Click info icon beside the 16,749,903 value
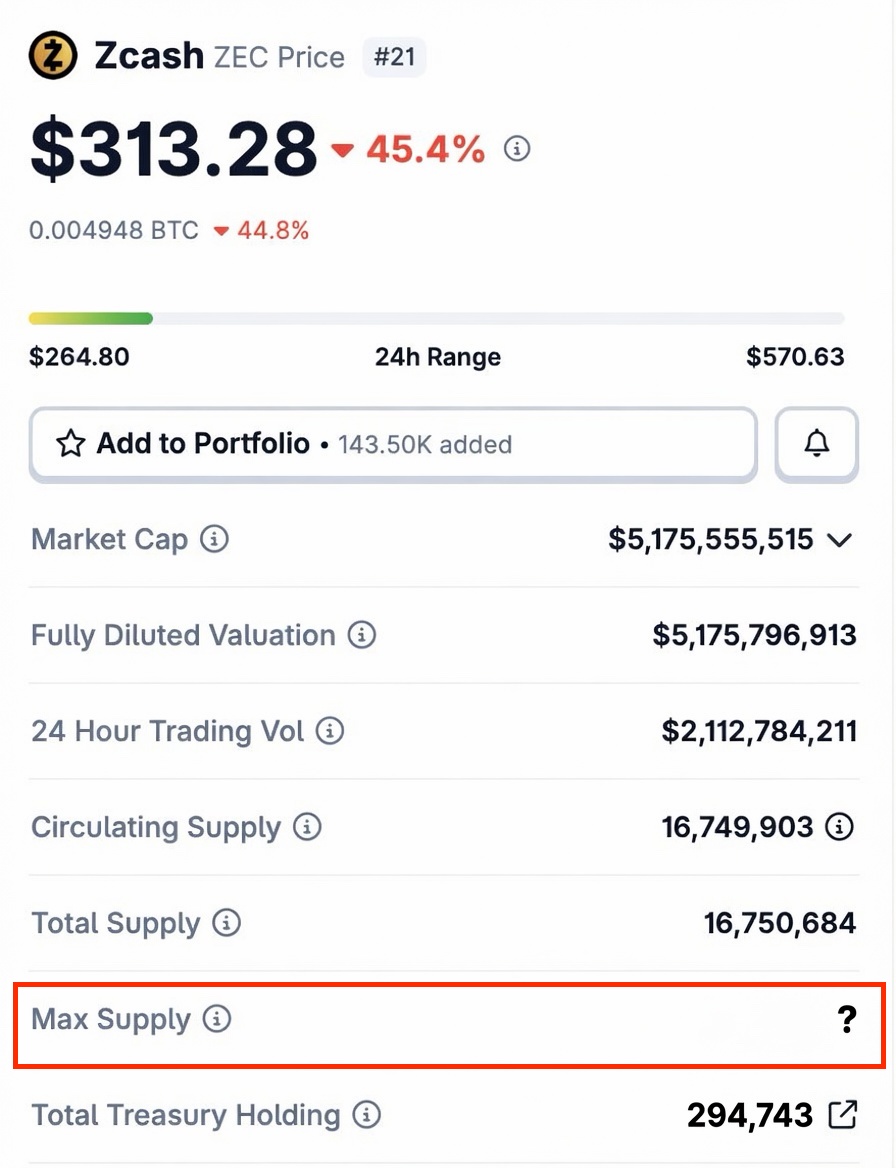This screenshot has height=1168, width=896. click(x=839, y=827)
